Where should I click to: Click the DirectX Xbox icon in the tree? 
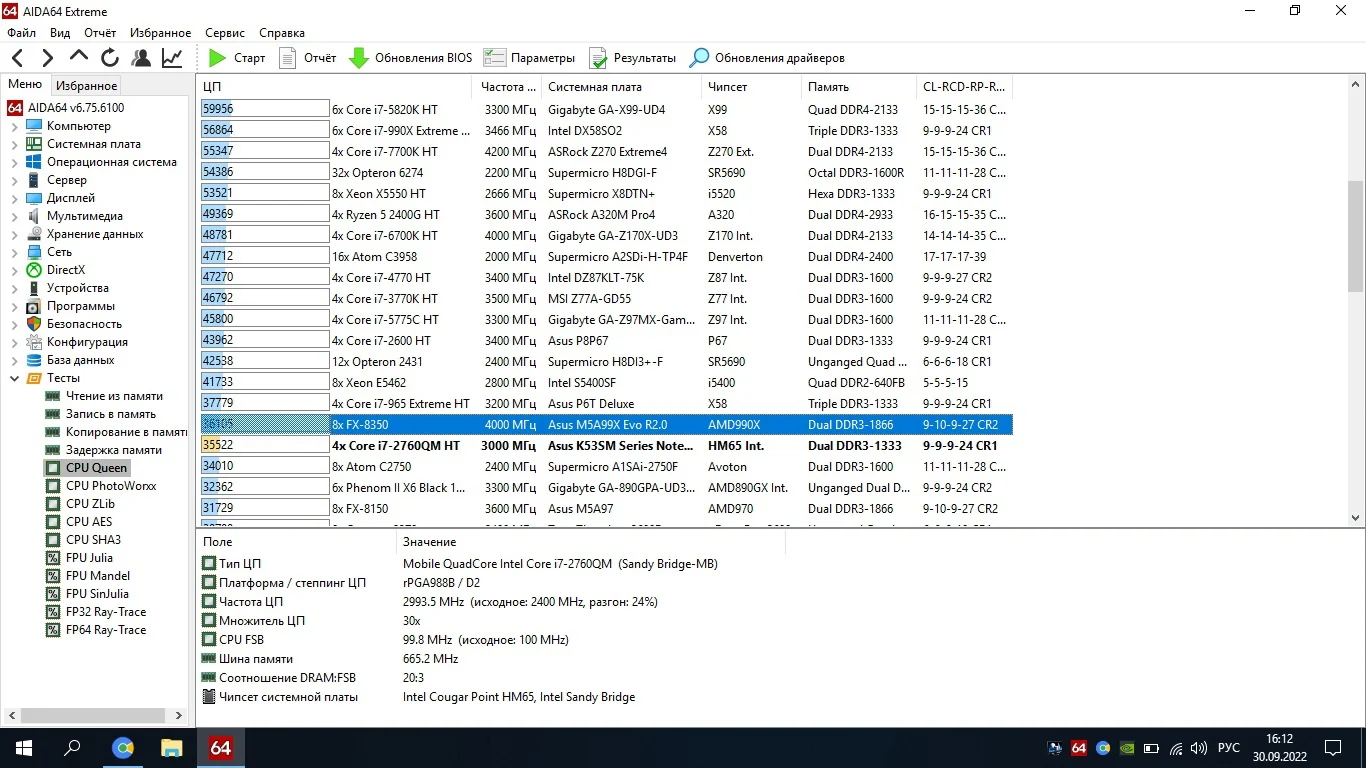35,270
